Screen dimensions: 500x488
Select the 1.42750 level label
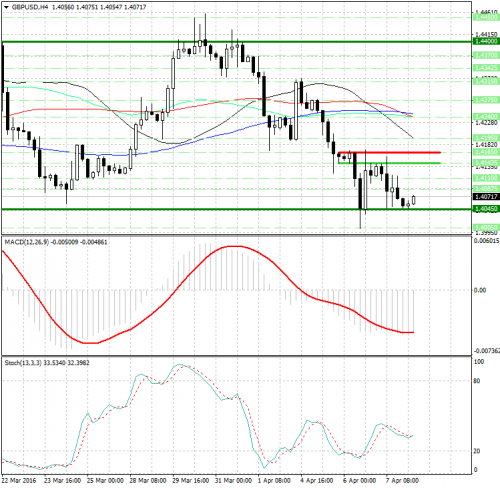[486, 100]
